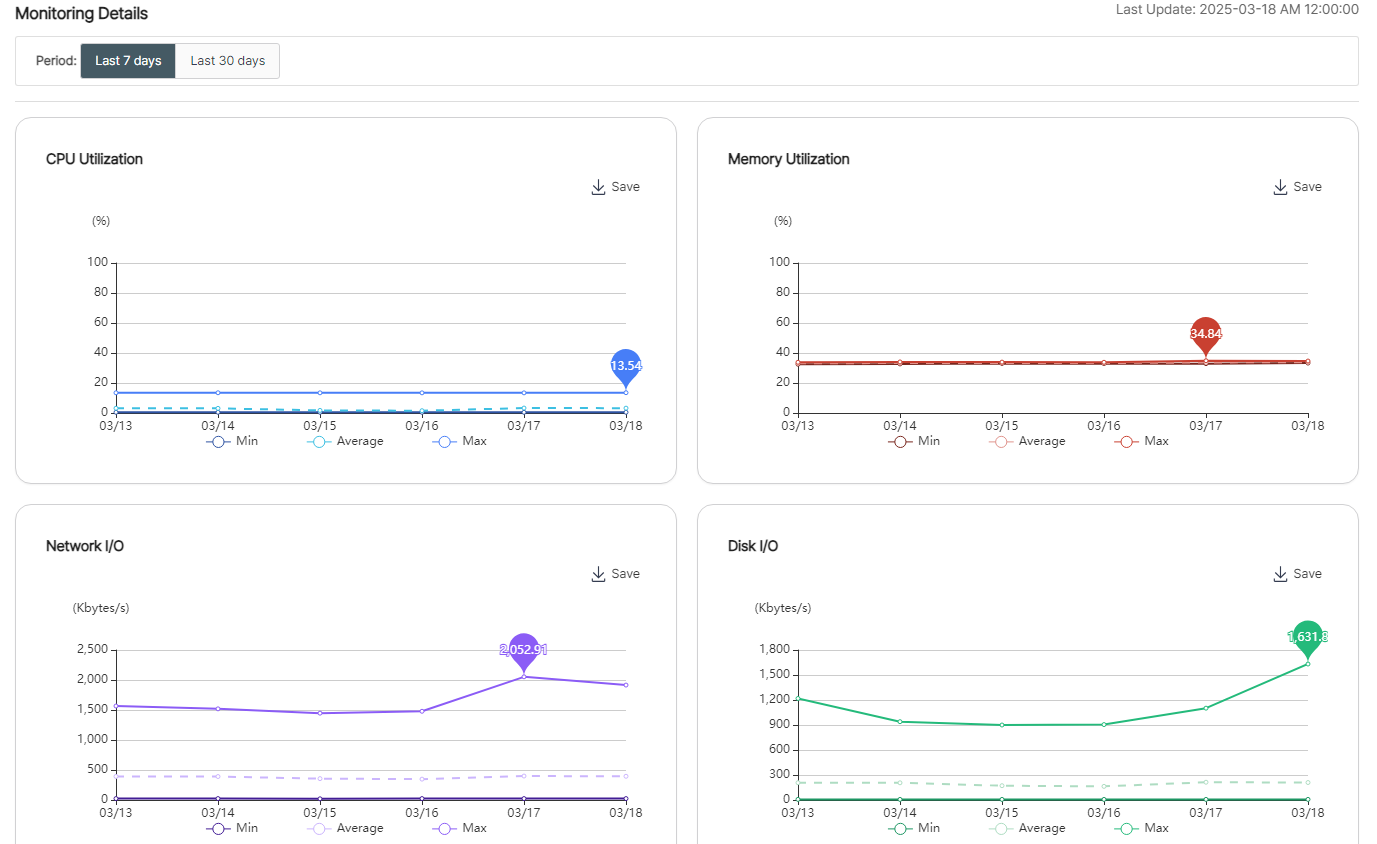Screen dimensions: 1377x844
Task: Click the 03/17 data point on Disk I/O Max line
Action: tap(1205, 708)
